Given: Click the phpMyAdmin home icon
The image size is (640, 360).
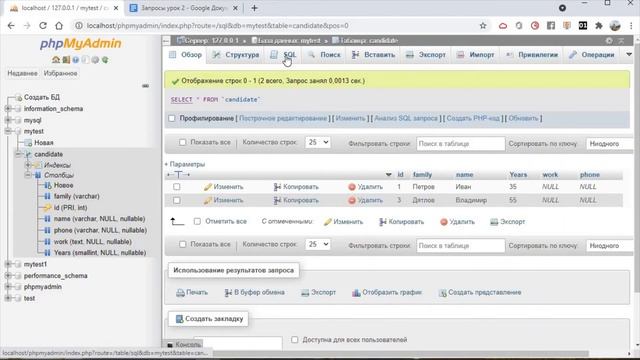Looking at the screenshot, I should (x=56, y=60).
